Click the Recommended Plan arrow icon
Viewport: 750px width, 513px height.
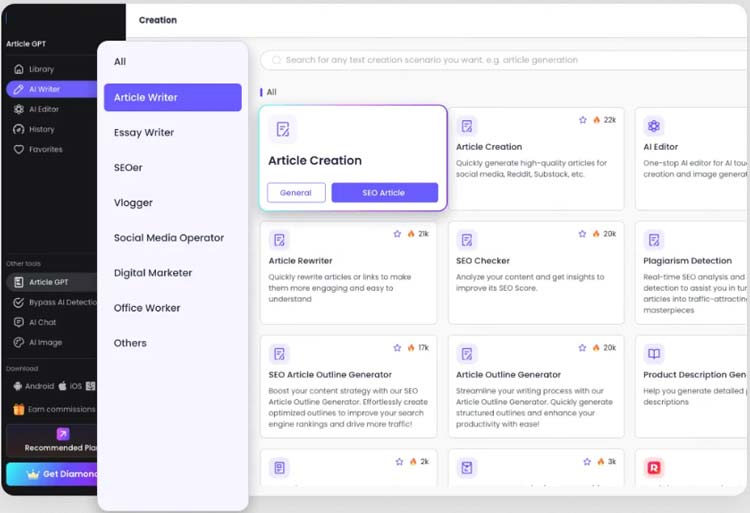click(x=63, y=434)
